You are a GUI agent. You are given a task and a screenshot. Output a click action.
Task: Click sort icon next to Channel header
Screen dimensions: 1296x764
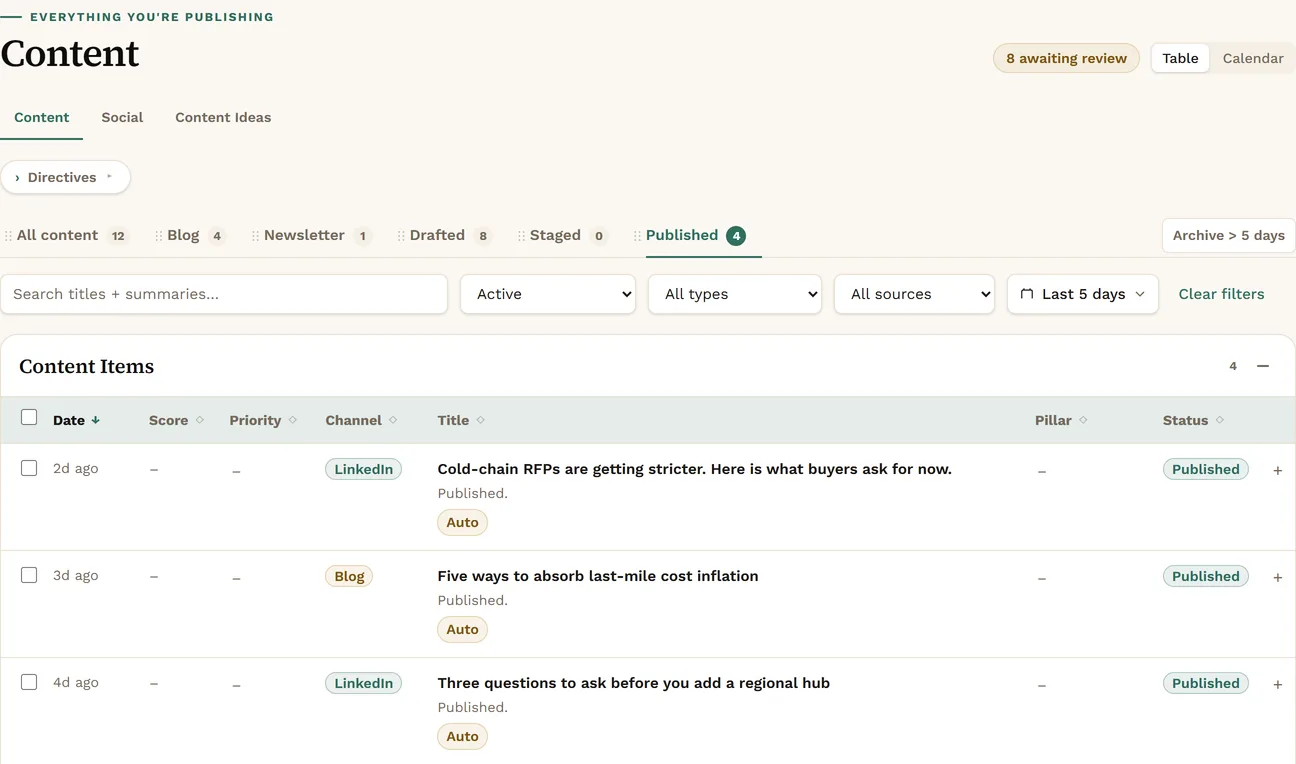[393, 420]
